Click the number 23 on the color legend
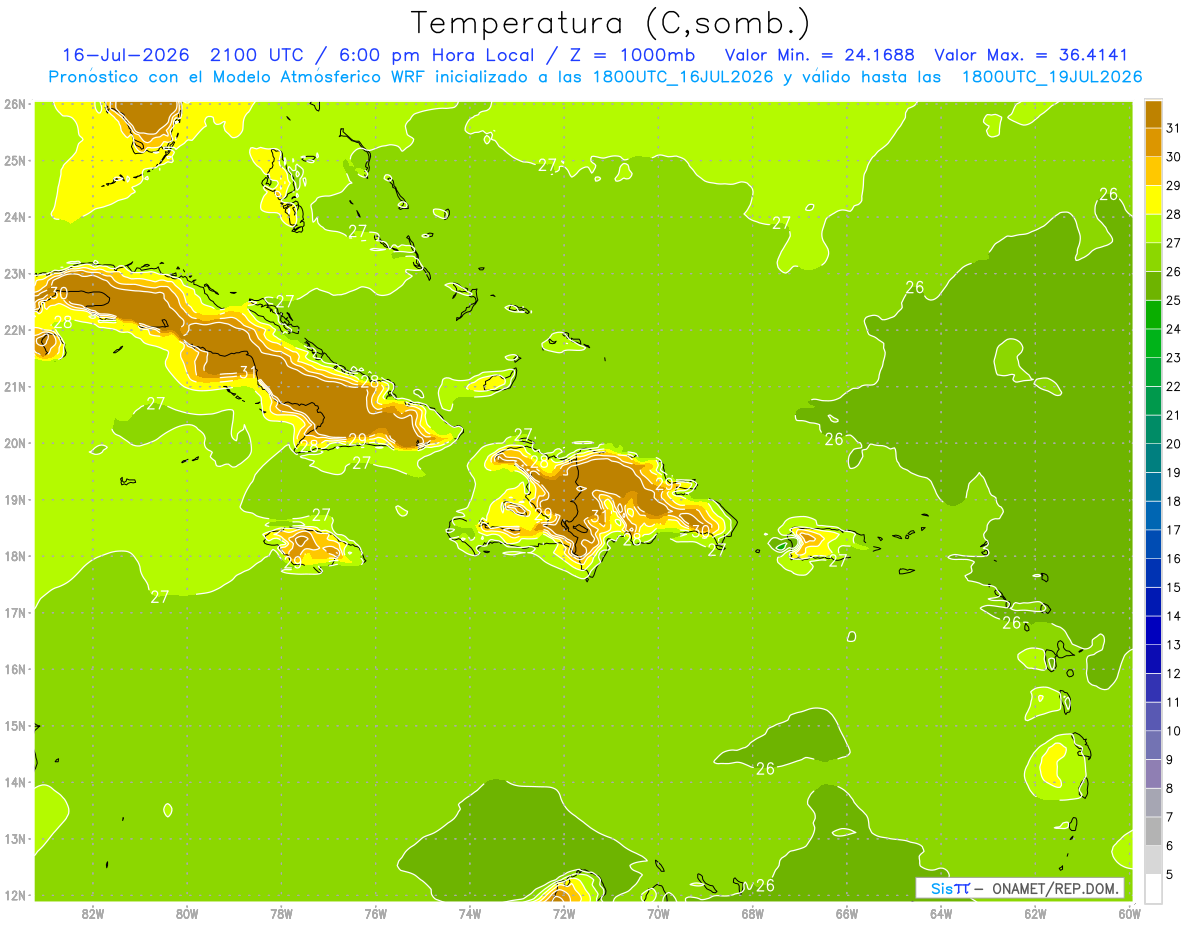The height and width of the screenshot is (927, 1200). (1173, 358)
